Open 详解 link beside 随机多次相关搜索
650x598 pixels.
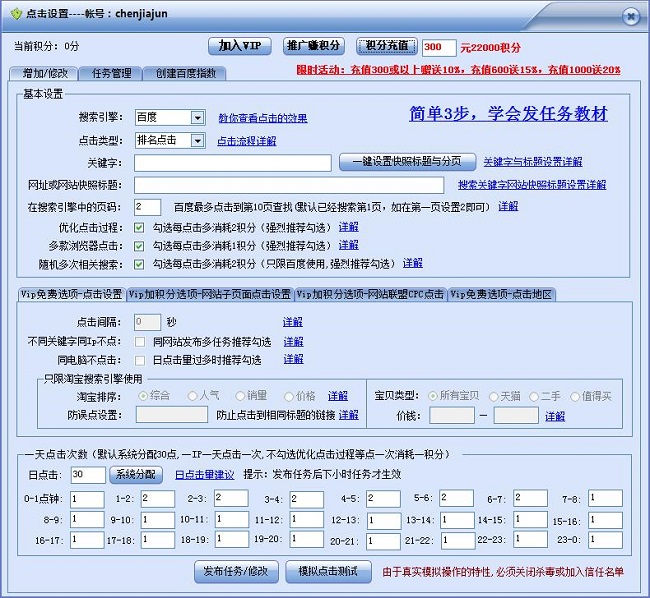coord(412,263)
